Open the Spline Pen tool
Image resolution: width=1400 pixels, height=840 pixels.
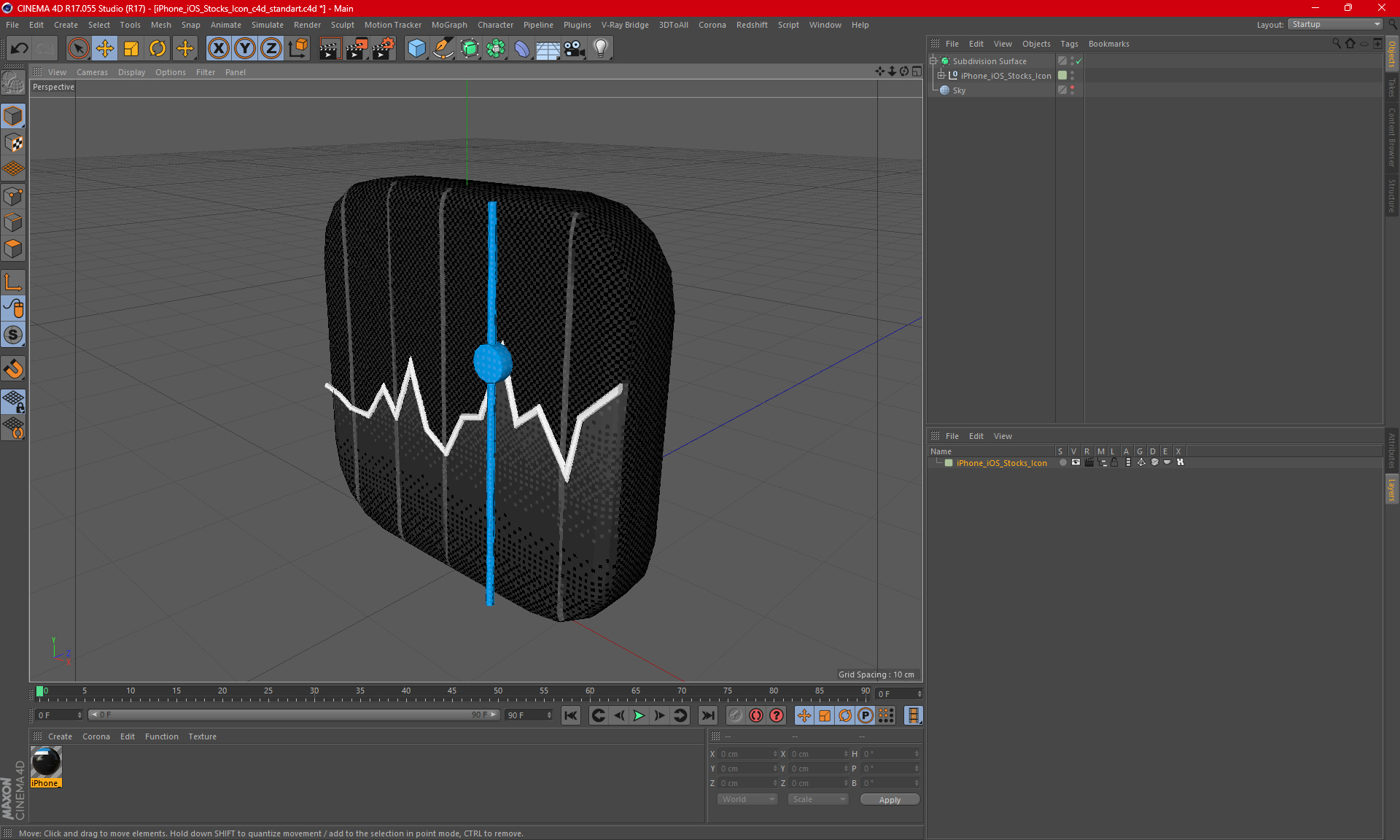(x=443, y=48)
